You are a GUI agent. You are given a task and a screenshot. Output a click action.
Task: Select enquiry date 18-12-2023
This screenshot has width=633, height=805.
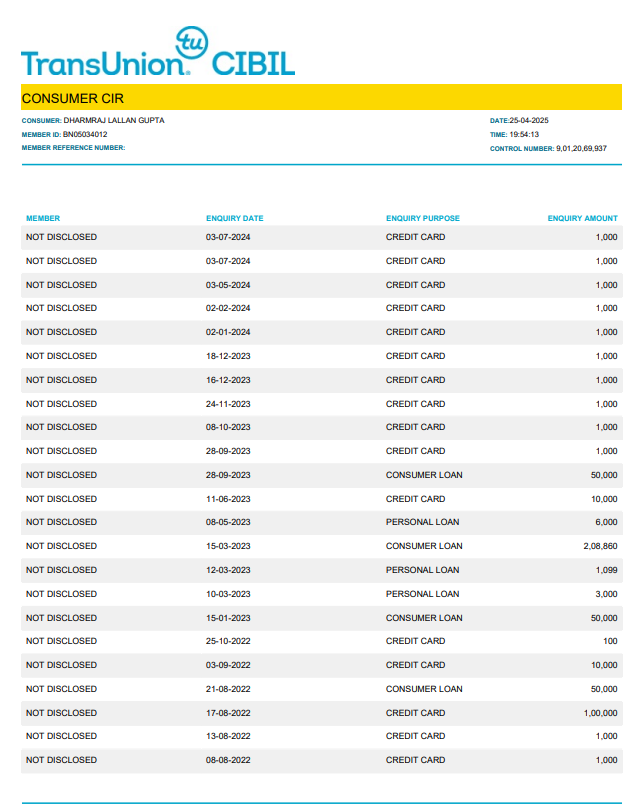pos(228,356)
